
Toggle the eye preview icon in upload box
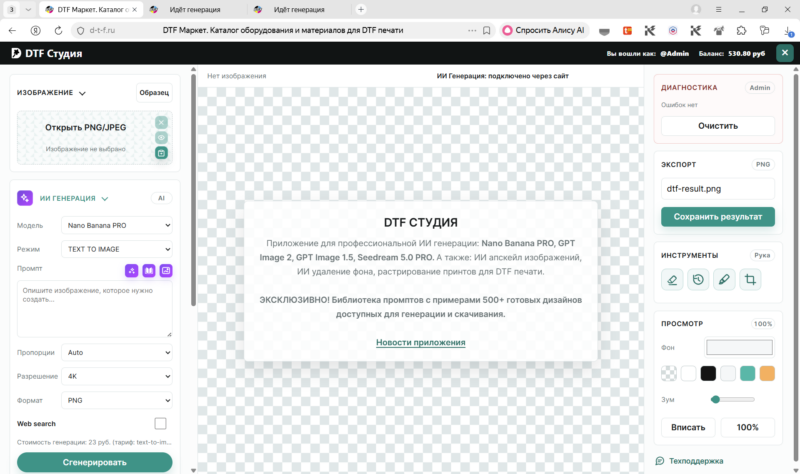point(161,137)
